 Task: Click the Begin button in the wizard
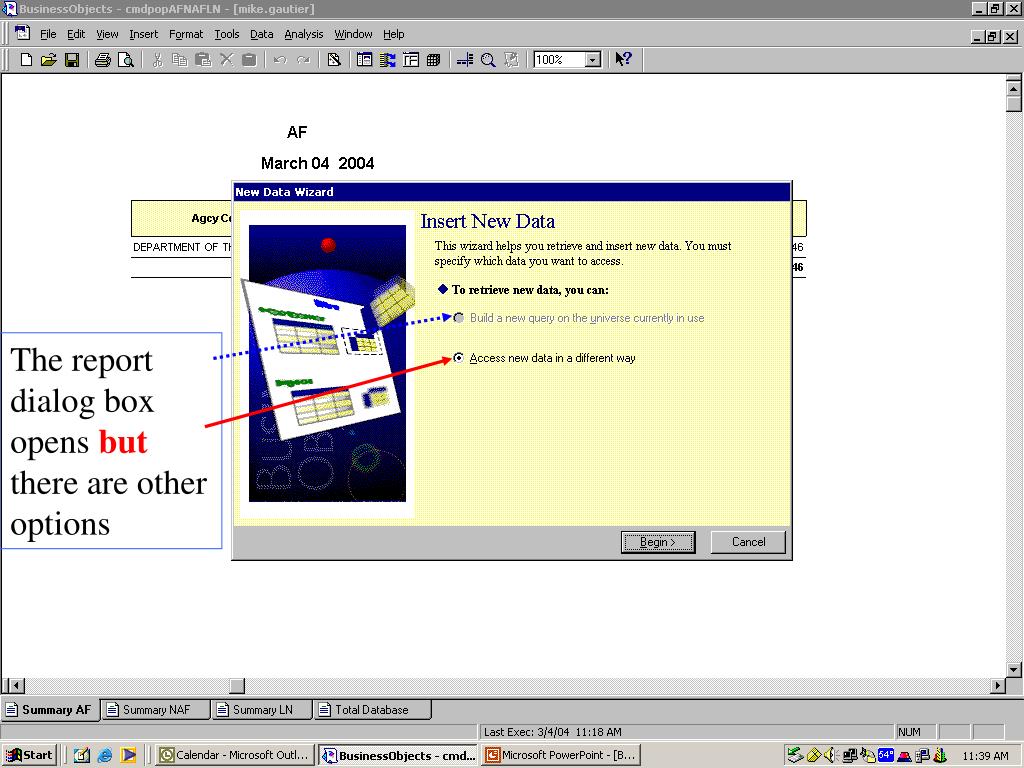tap(658, 542)
